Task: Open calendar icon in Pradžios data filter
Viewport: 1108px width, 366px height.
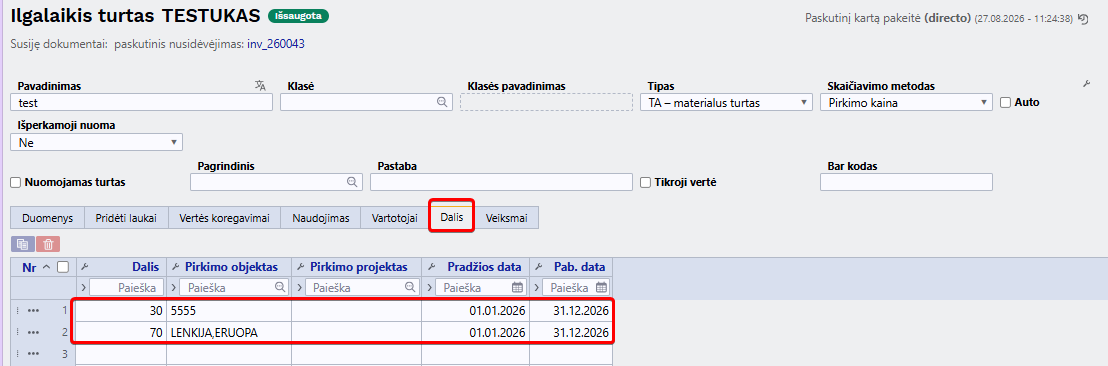Action: [x=517, y=288]
